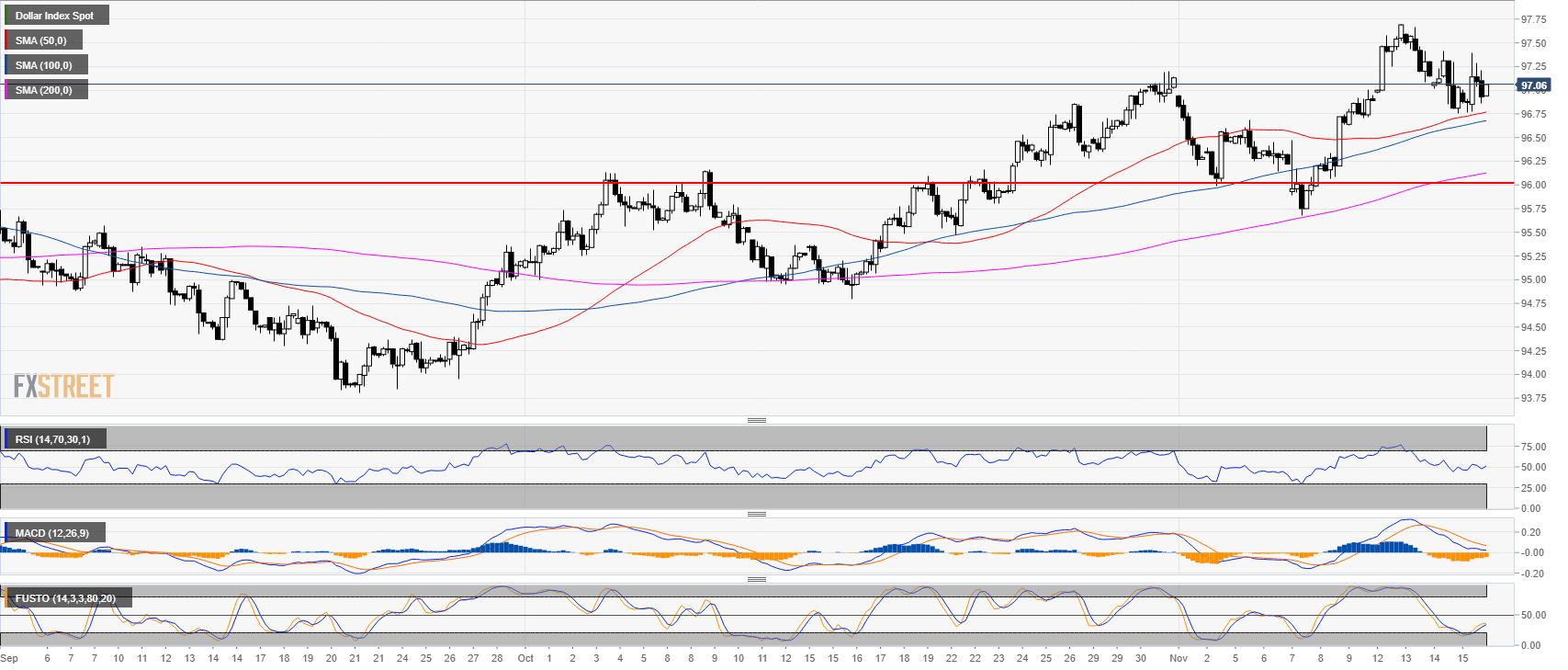1568x670 pixels.
Task: Open the MACD (12,26,9) indicator label
Action: click(52, 533)
